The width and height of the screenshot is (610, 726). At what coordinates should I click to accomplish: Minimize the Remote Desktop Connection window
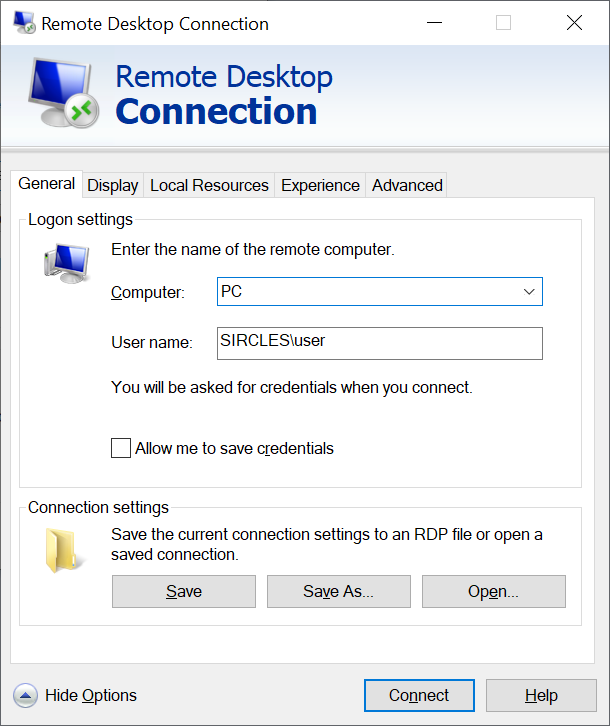tap(434, 23)
